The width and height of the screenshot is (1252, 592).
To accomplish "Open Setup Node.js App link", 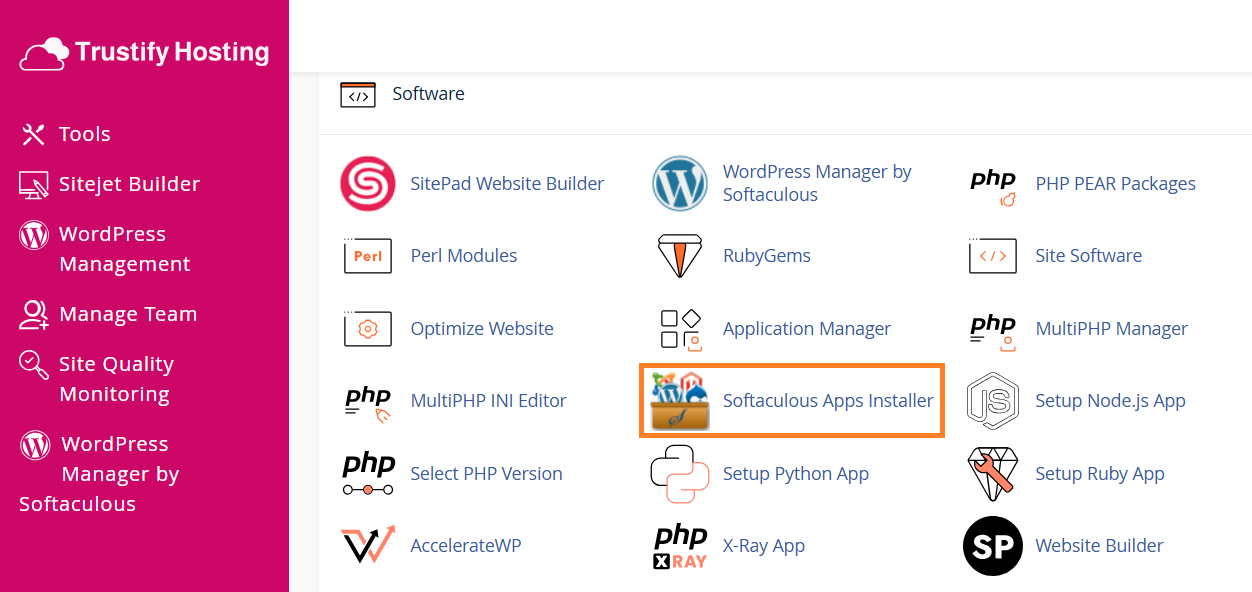I will click(x=1110, y=400).
